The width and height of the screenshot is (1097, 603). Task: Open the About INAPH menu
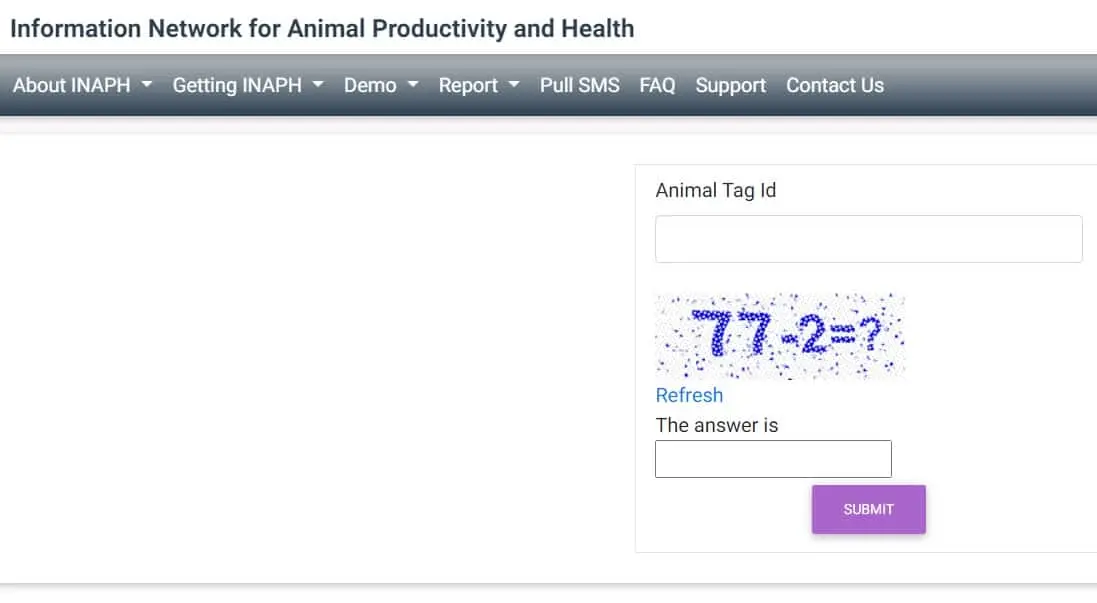pyautogui.click(x=72, y=86)
